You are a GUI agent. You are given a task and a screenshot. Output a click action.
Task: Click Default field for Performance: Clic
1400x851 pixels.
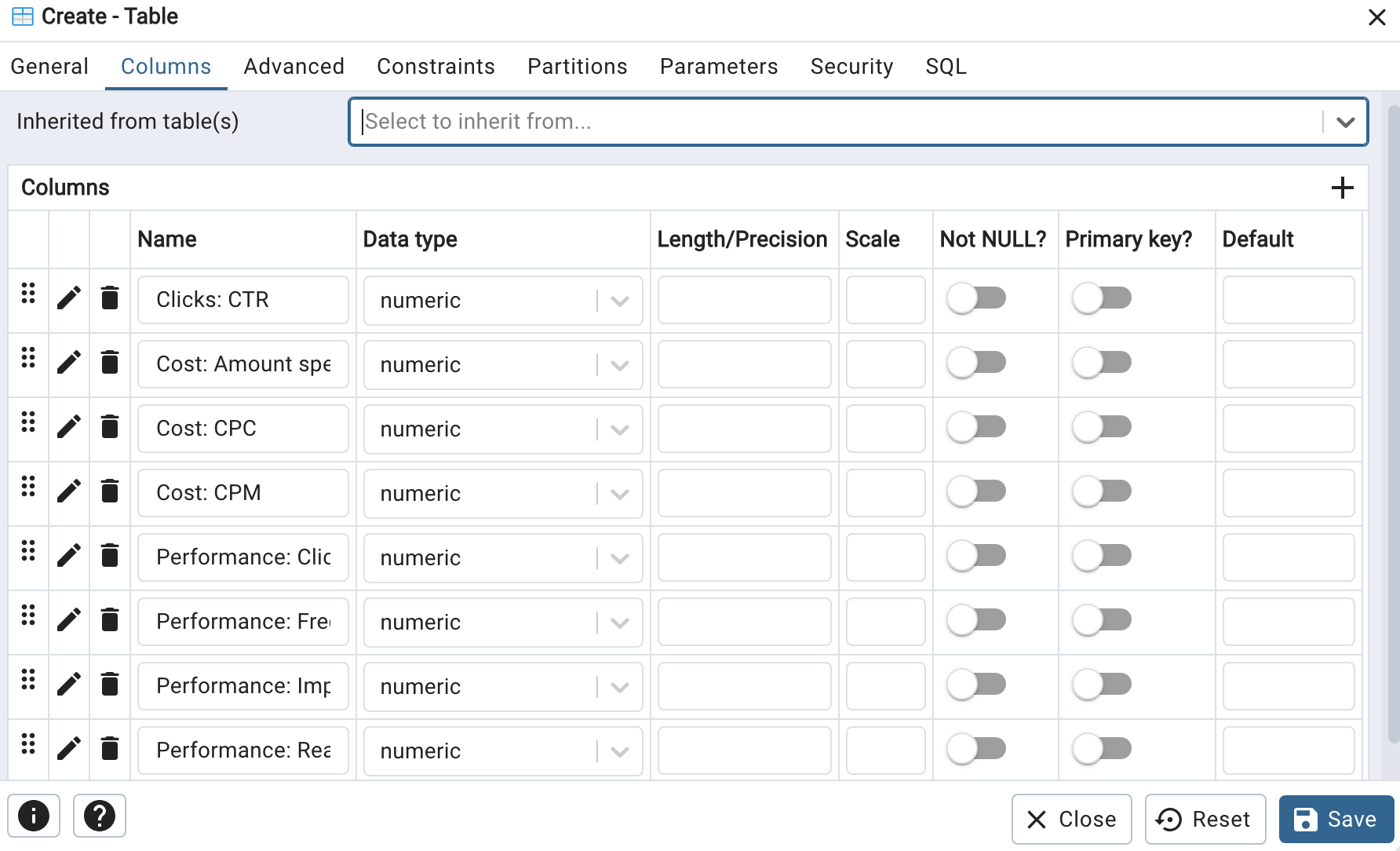(x=1289, y=557)
